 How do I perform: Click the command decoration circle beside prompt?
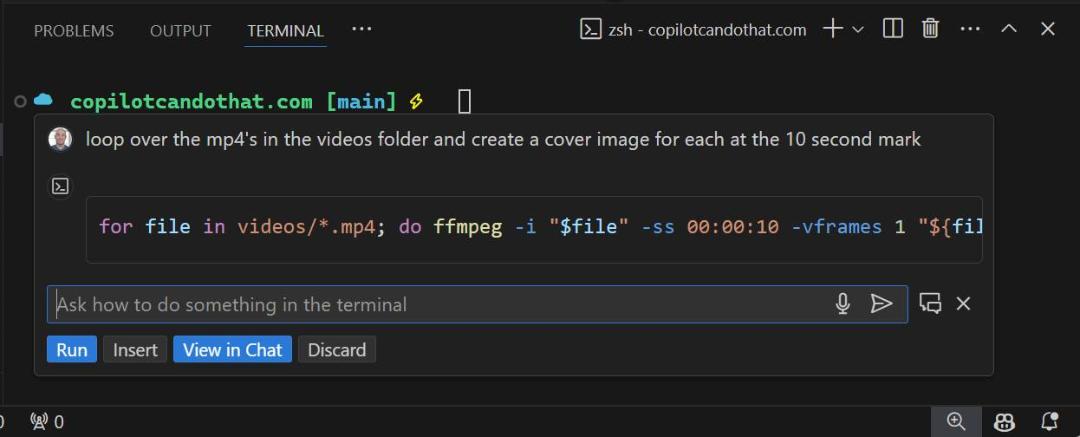click(20, 102)
